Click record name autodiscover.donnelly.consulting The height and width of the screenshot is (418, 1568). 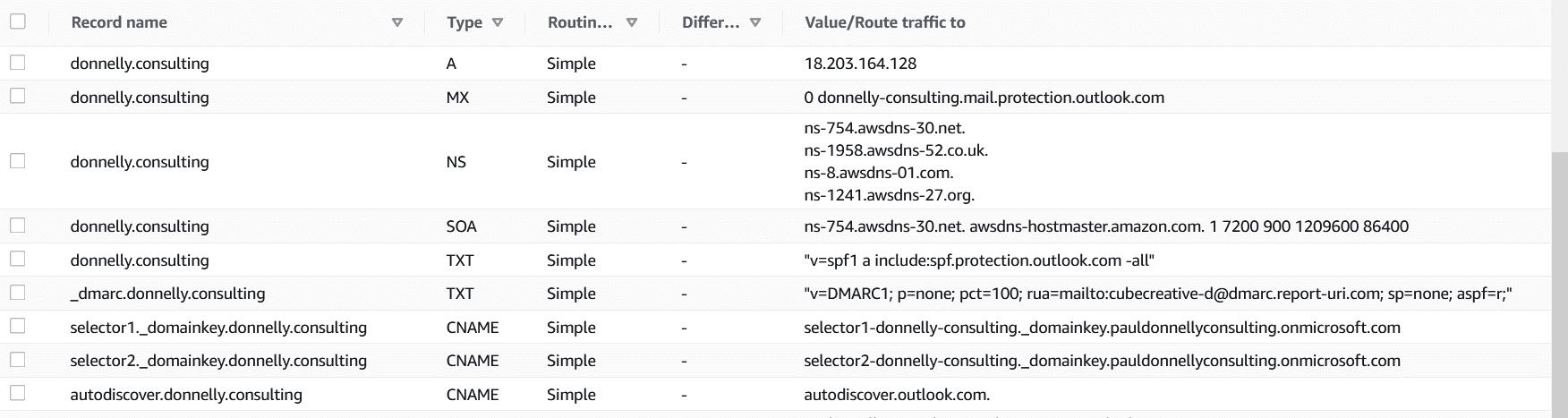[186, 395]
